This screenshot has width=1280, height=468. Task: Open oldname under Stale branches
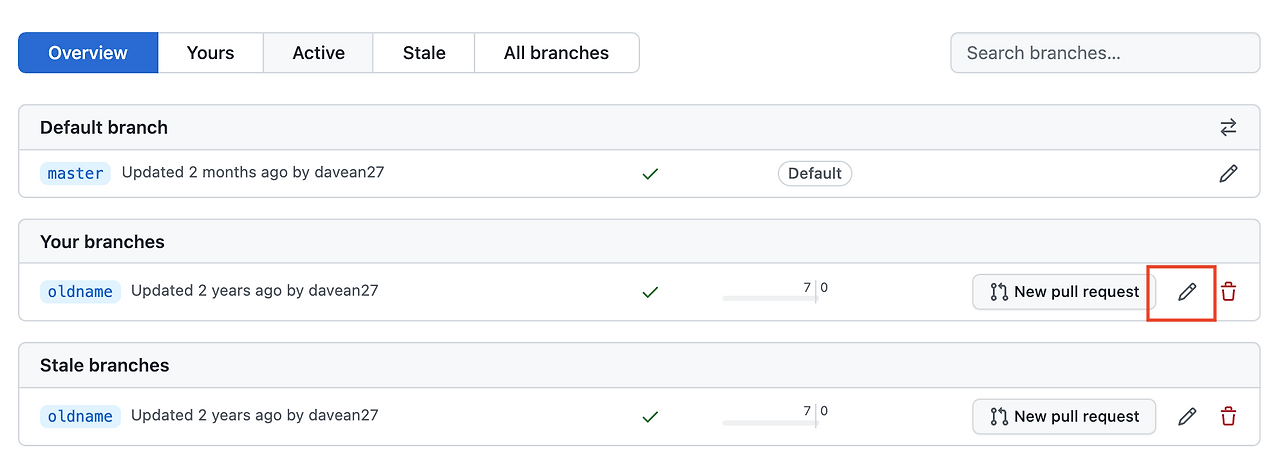pos(80,416)
